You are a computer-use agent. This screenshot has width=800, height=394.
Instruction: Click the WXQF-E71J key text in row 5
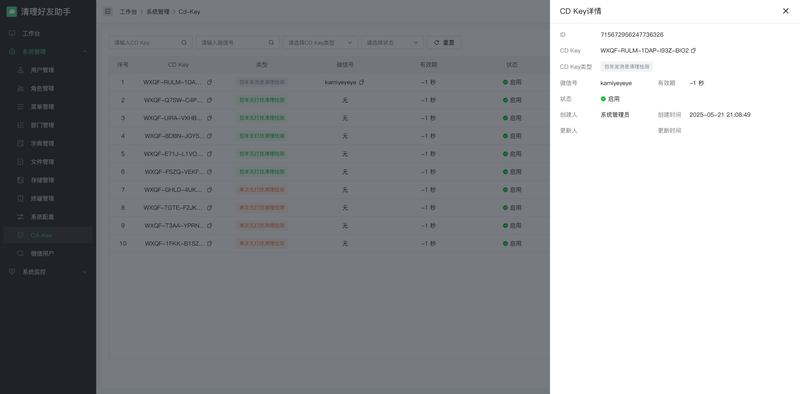[174, 154]
